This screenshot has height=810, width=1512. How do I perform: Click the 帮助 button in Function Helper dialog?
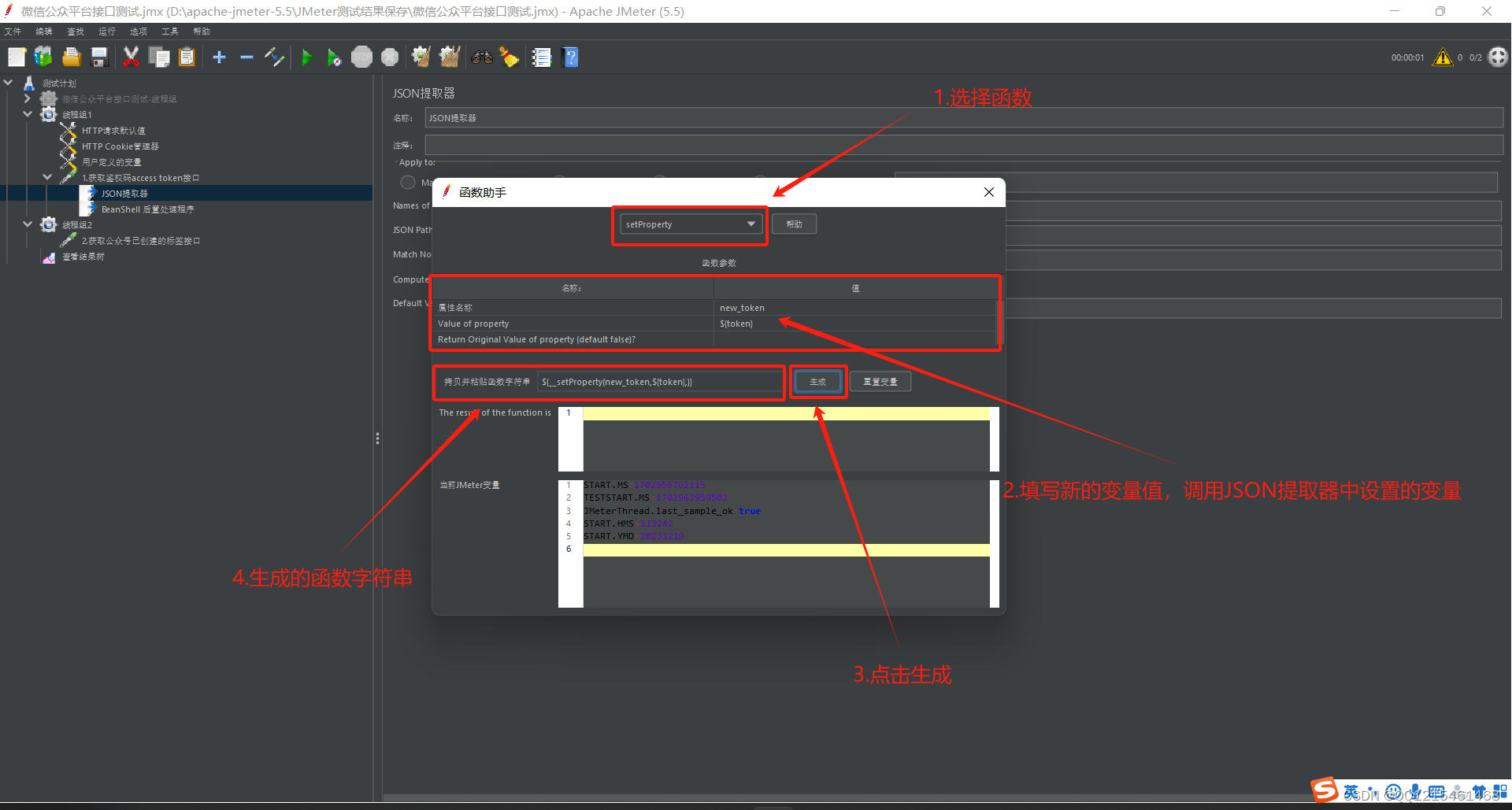point(794,224)
